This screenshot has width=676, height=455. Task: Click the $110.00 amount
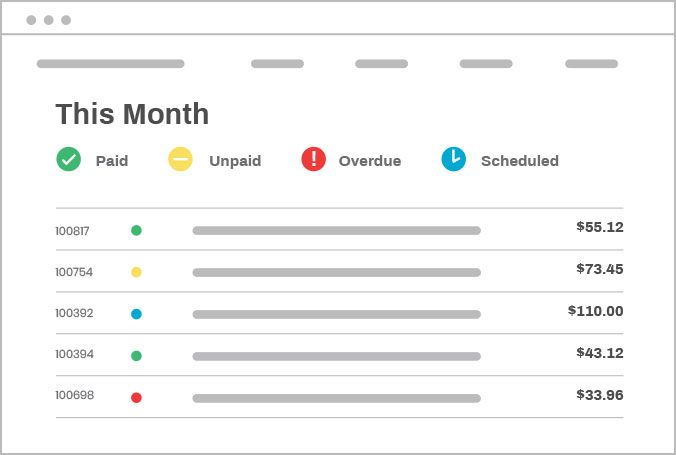coord(596,311)
